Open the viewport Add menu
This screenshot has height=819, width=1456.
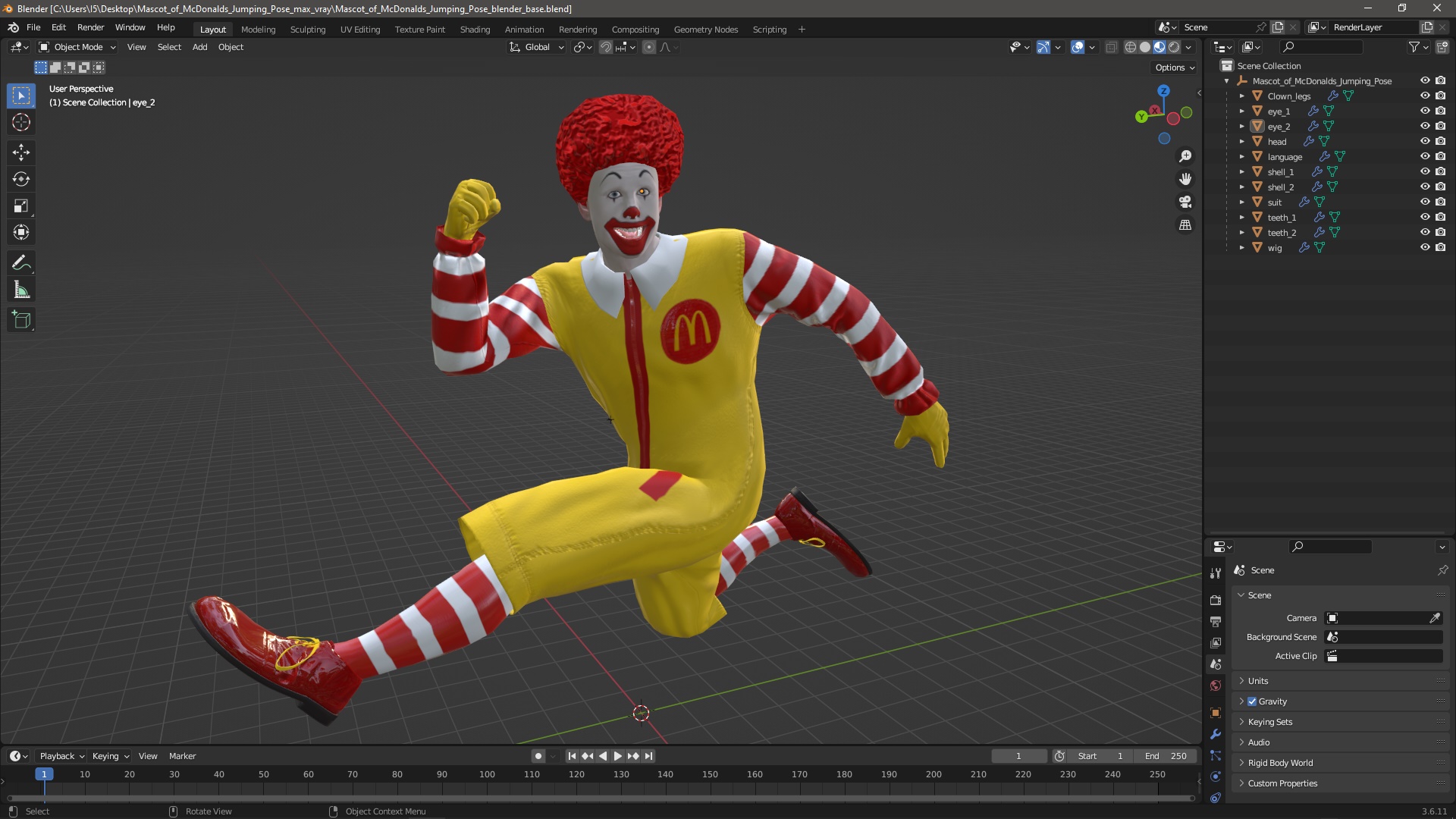pyautogui.click(x=199, y=47)
